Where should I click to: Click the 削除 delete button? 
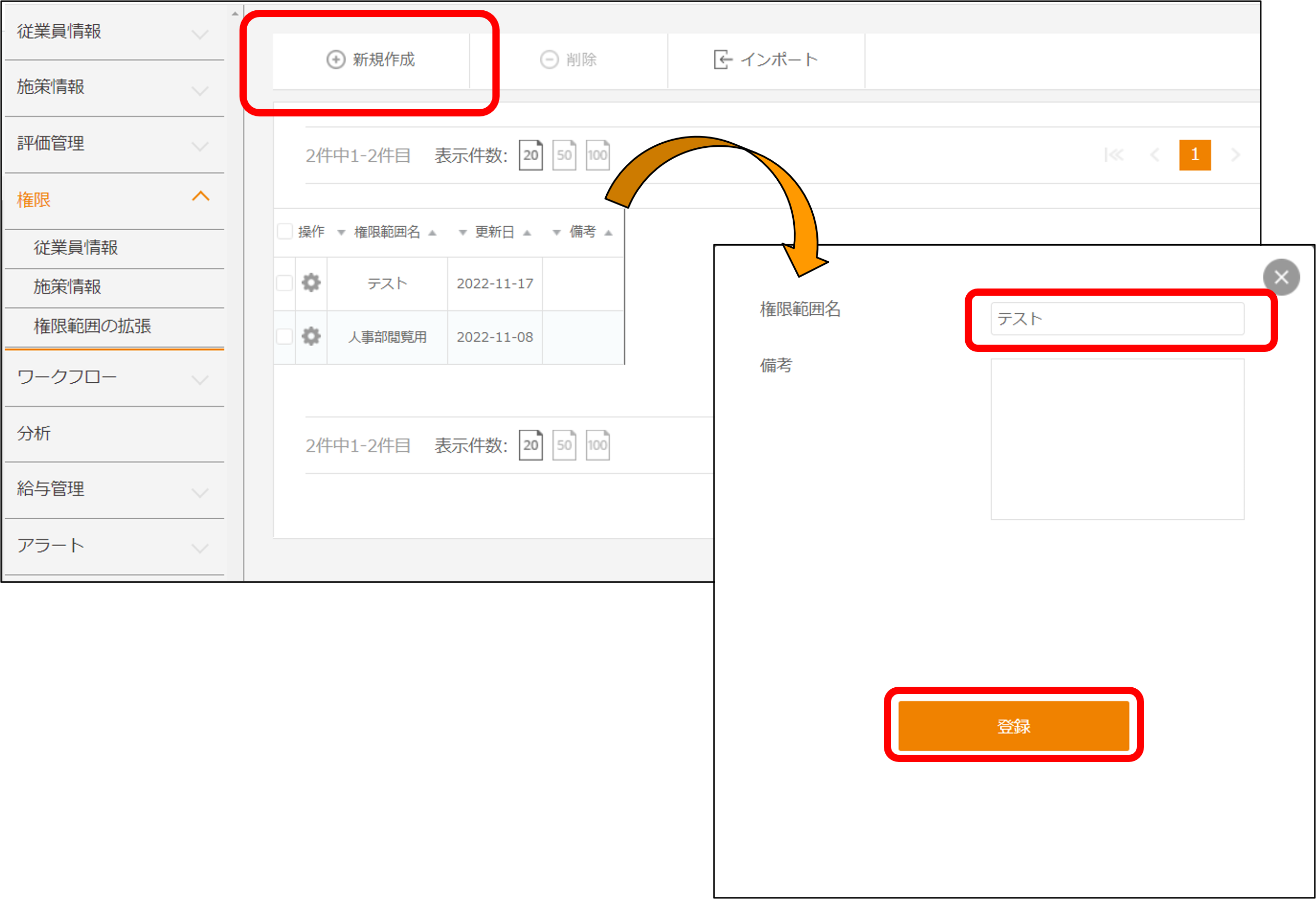[x=569, y=60]
